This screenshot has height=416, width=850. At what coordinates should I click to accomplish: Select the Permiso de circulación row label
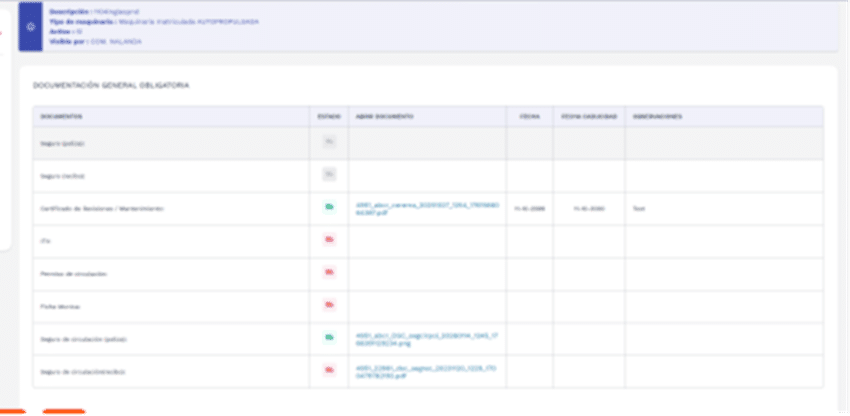[73, 273]
